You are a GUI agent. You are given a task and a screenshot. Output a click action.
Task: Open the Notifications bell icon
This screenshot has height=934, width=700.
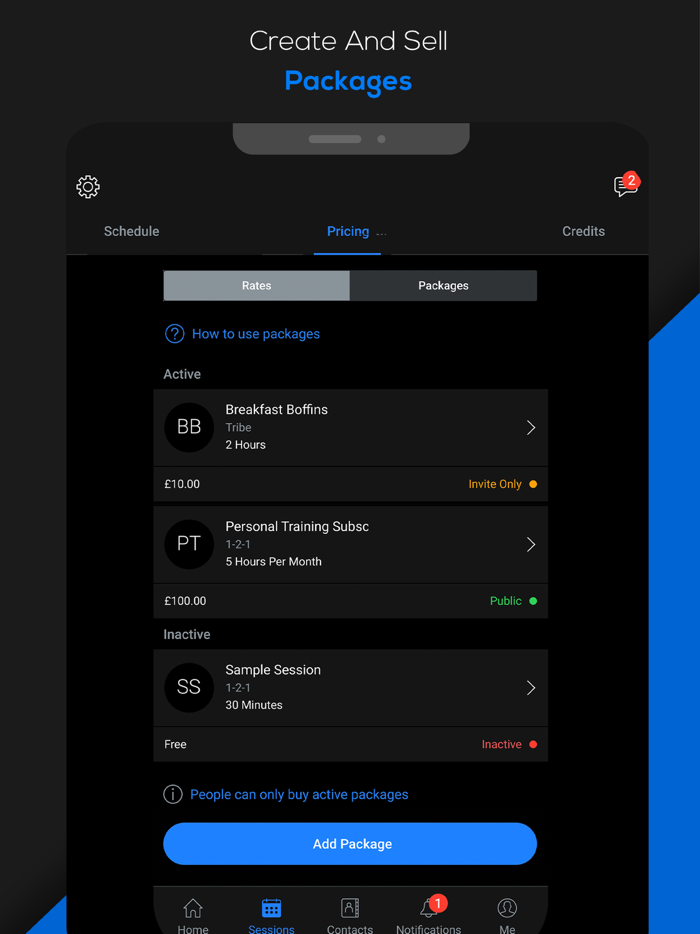coord(428,908)
